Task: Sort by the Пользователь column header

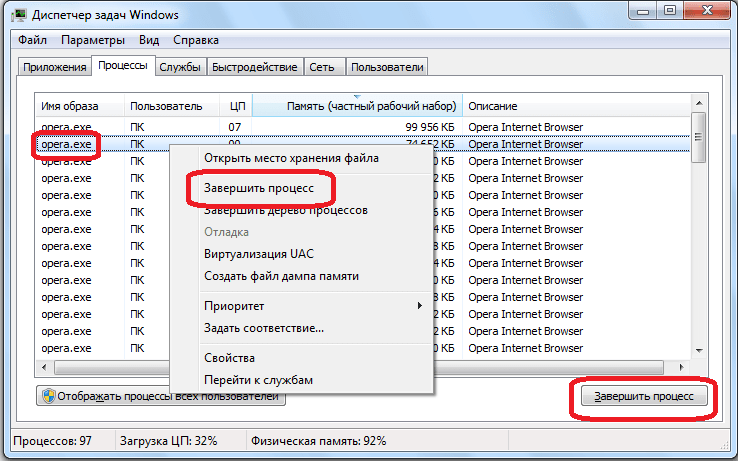Action: [172, 106]
